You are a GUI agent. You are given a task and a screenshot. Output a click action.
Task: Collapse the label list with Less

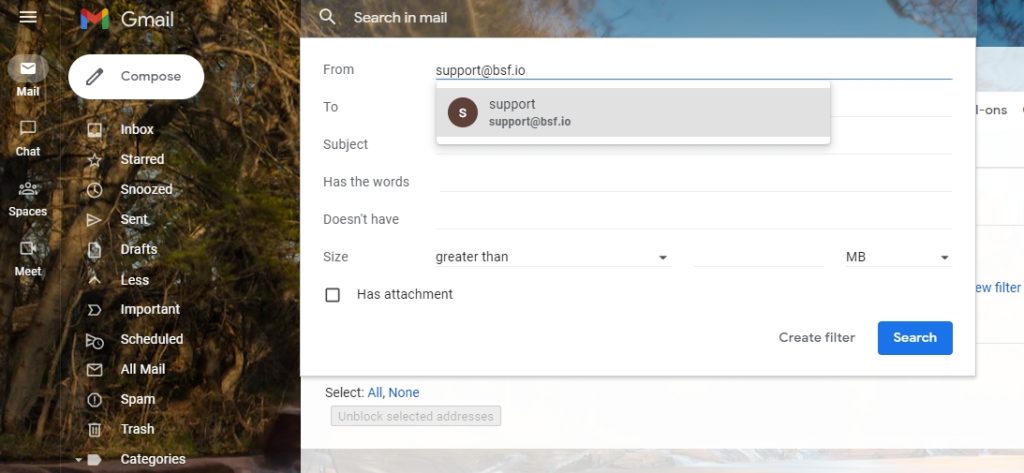click(x=134, y=280)
